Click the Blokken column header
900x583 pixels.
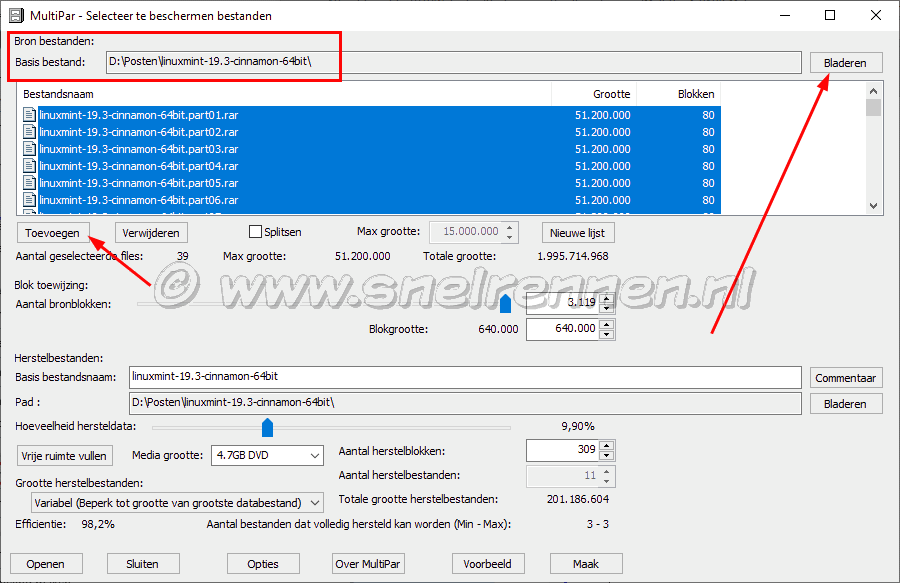(679, 94)
